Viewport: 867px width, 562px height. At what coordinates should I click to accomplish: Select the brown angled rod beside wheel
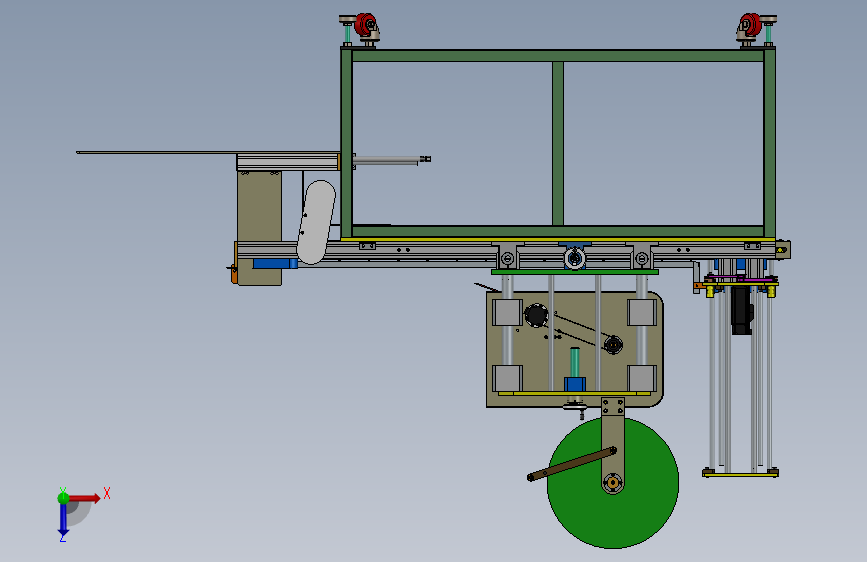tap(572, 464)
